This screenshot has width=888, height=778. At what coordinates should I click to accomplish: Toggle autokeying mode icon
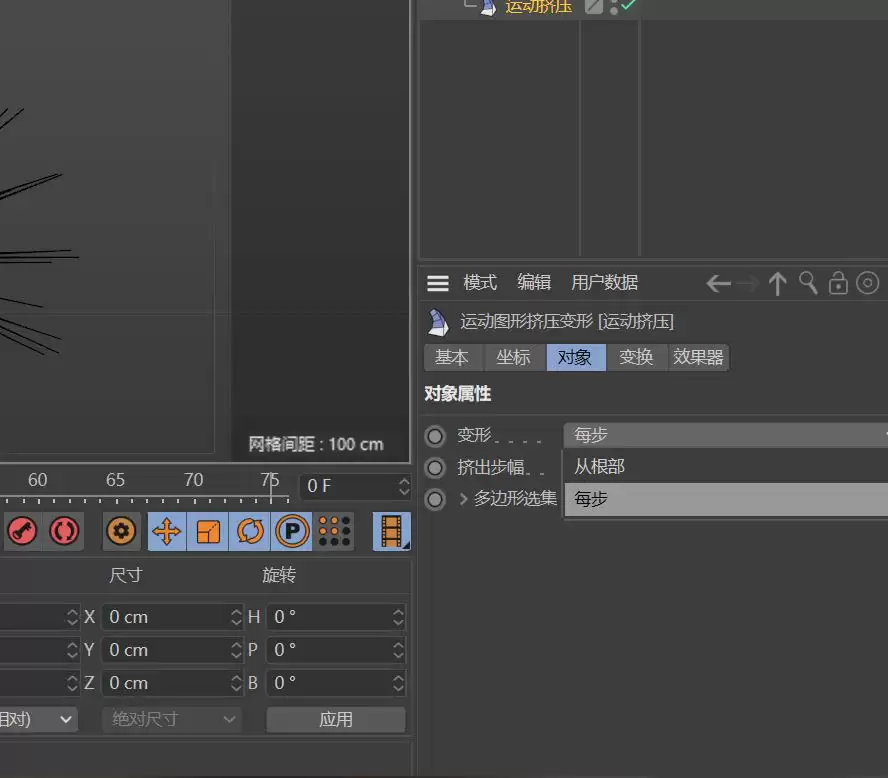pos(63,531)
